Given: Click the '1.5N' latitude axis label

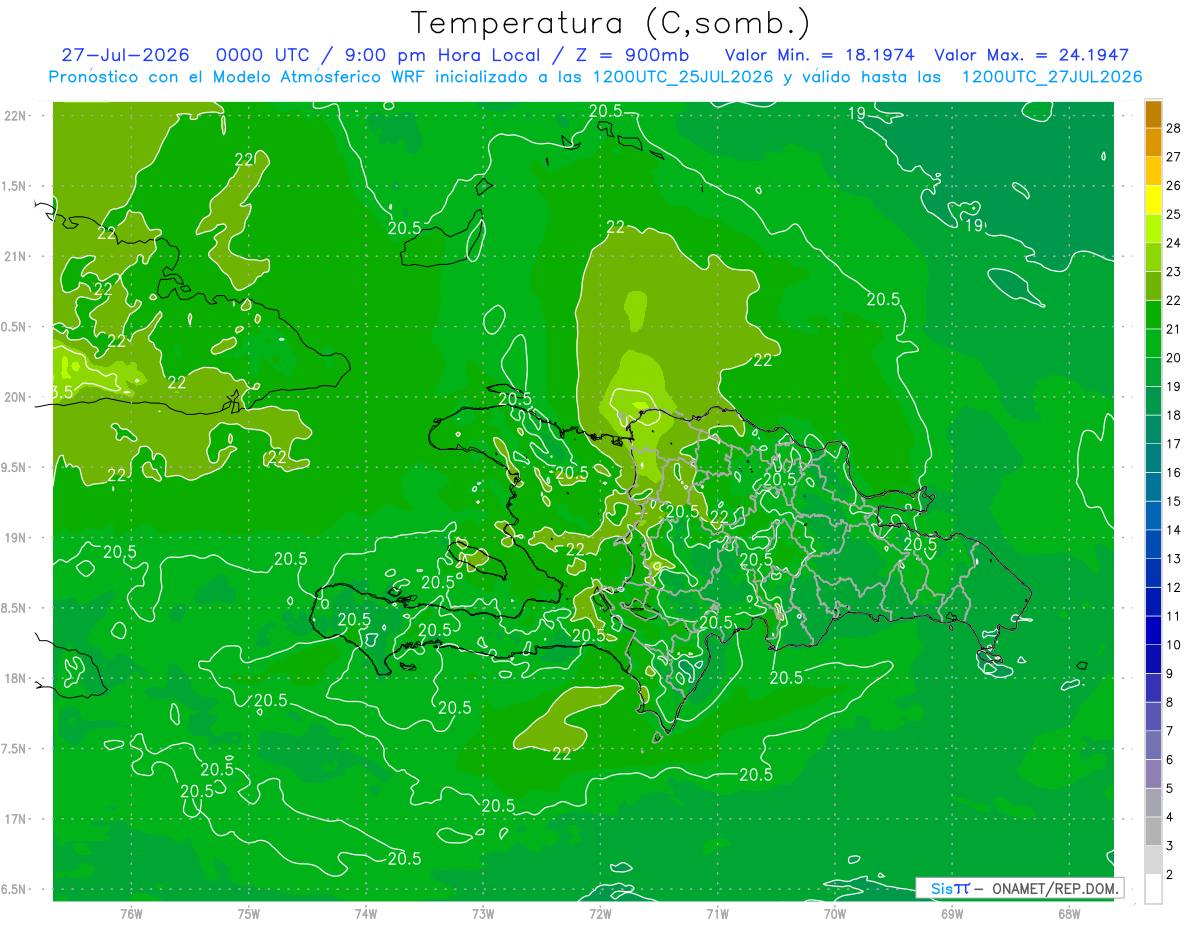Looking at the screenshot, I should click(15, 186).
